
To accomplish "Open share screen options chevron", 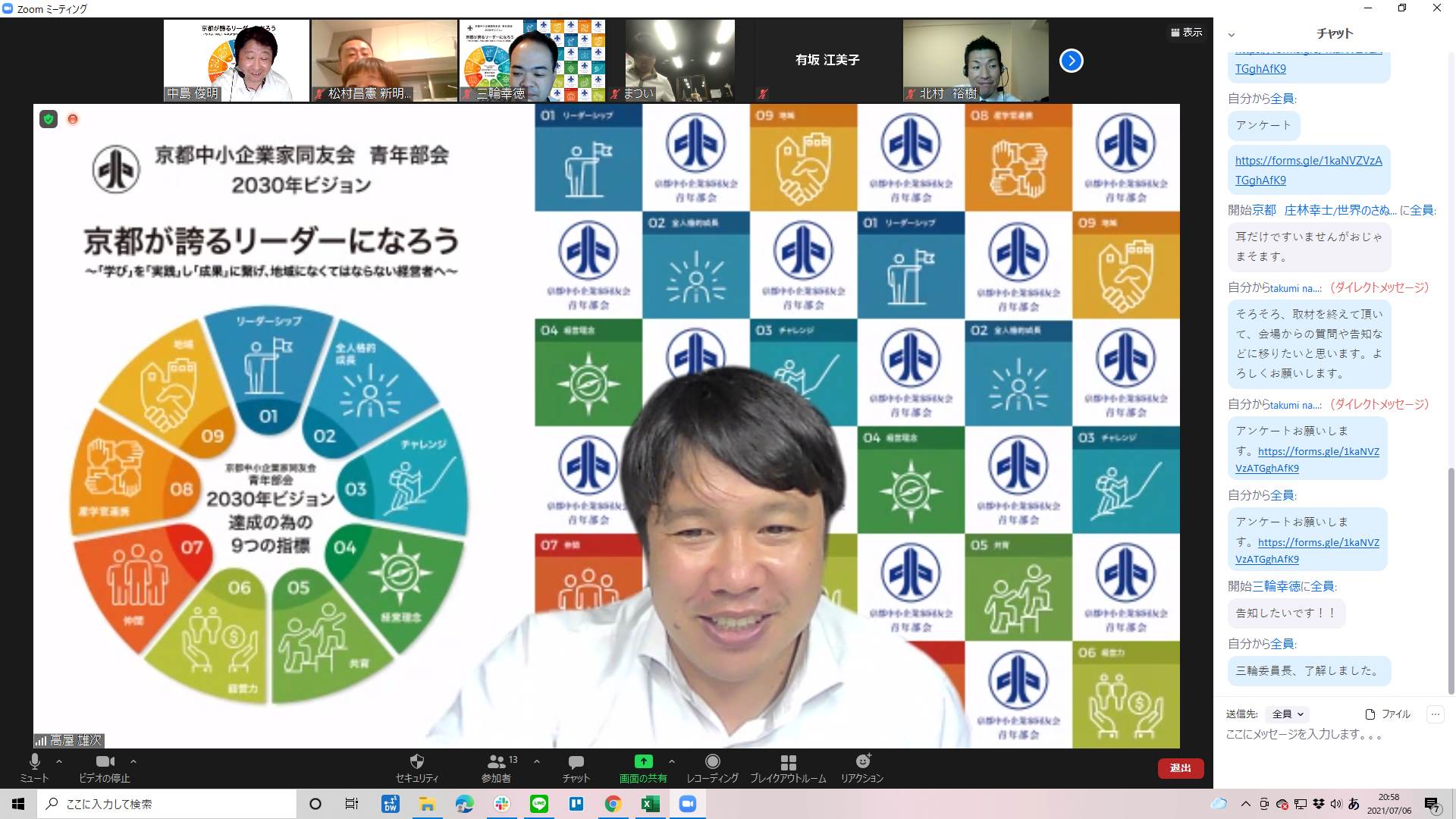I will (x=672, y=761).
